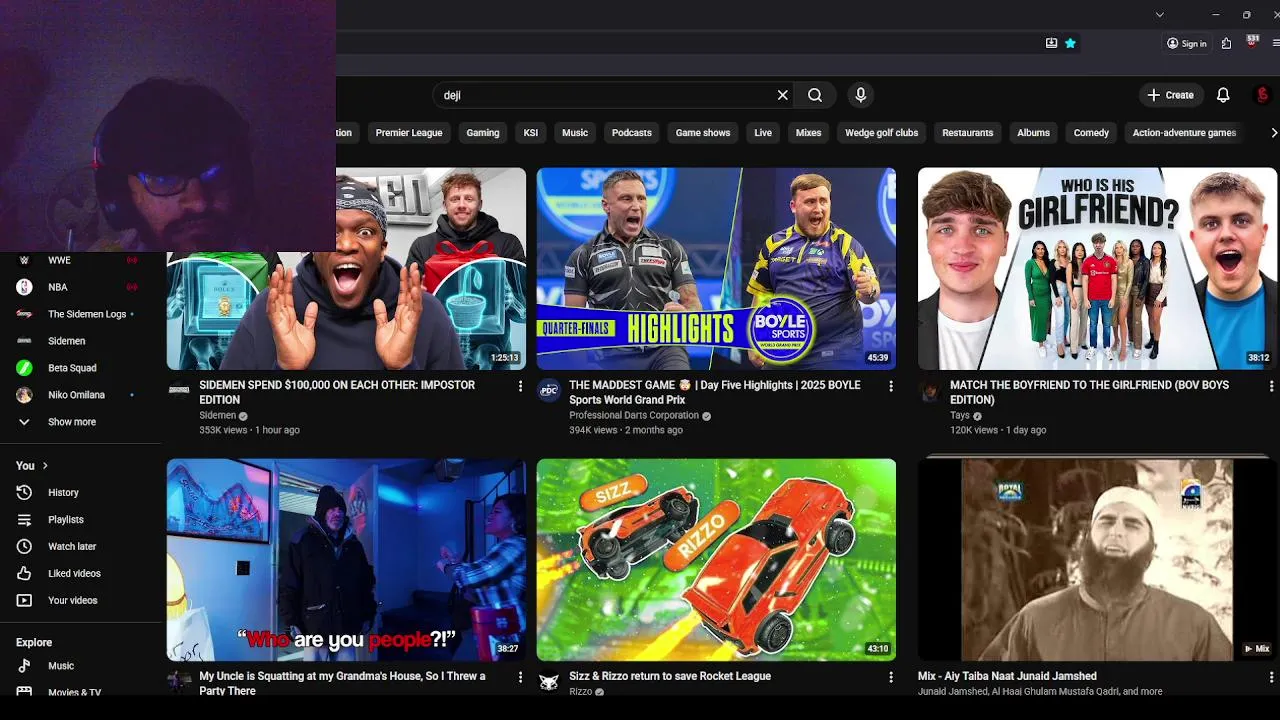This screenshot has height=720, width=1280.
Task: Play the darts Highlights thumbnail
Action: tap(716, 268)
